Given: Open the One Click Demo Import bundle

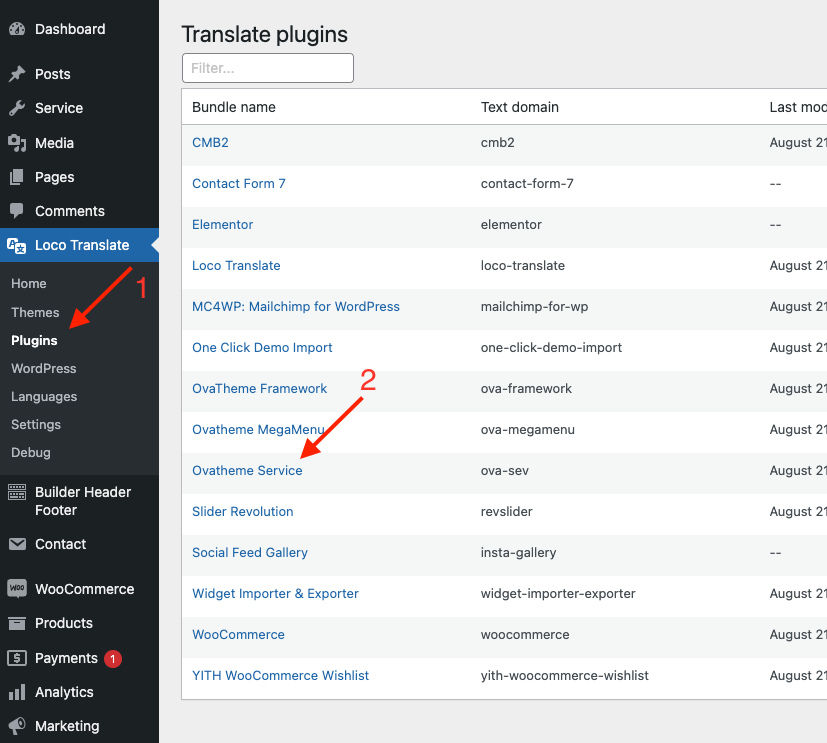Looking at the screenshot, I should tap(262, 348).
